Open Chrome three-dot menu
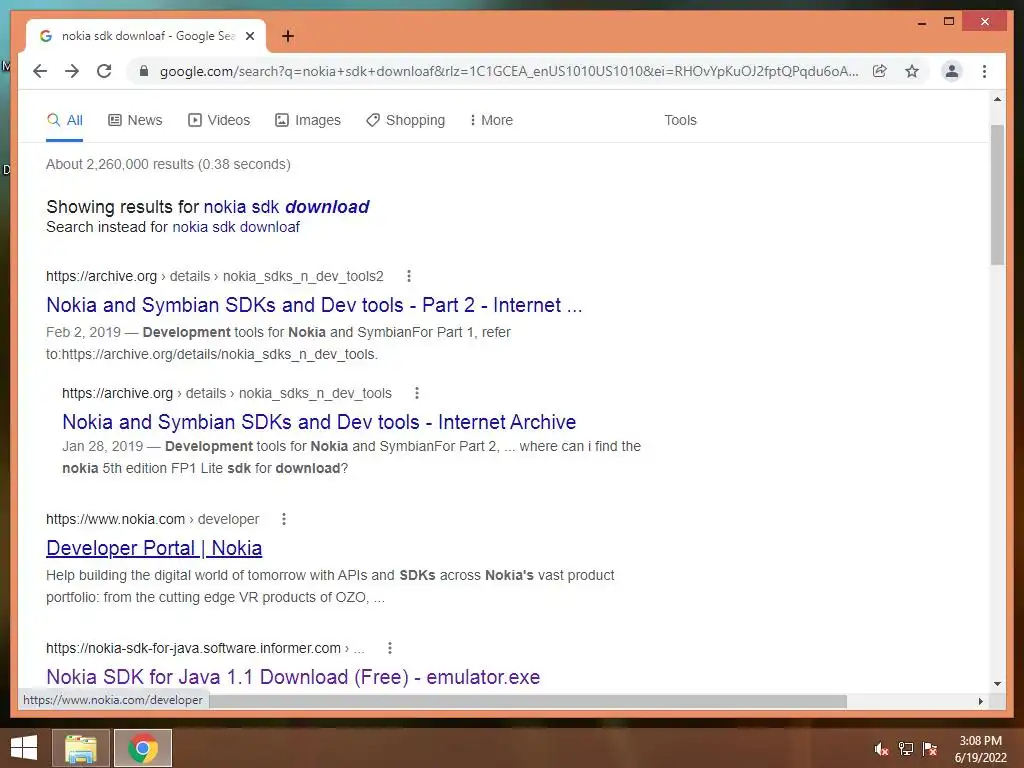1024x768 pixels. tap(984, 71)
